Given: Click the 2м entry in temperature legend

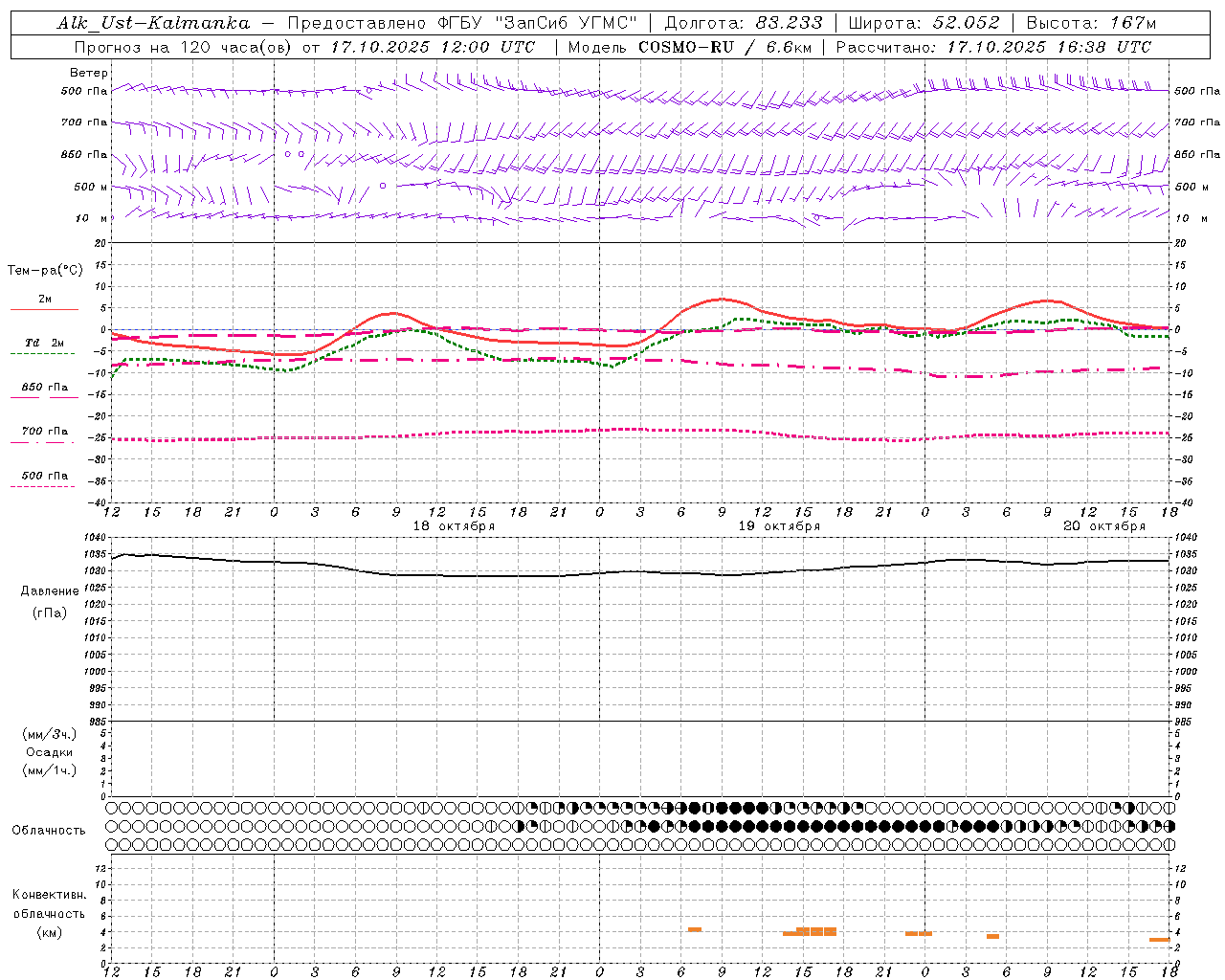Looking at the screenshot, I should click(45, 300).
